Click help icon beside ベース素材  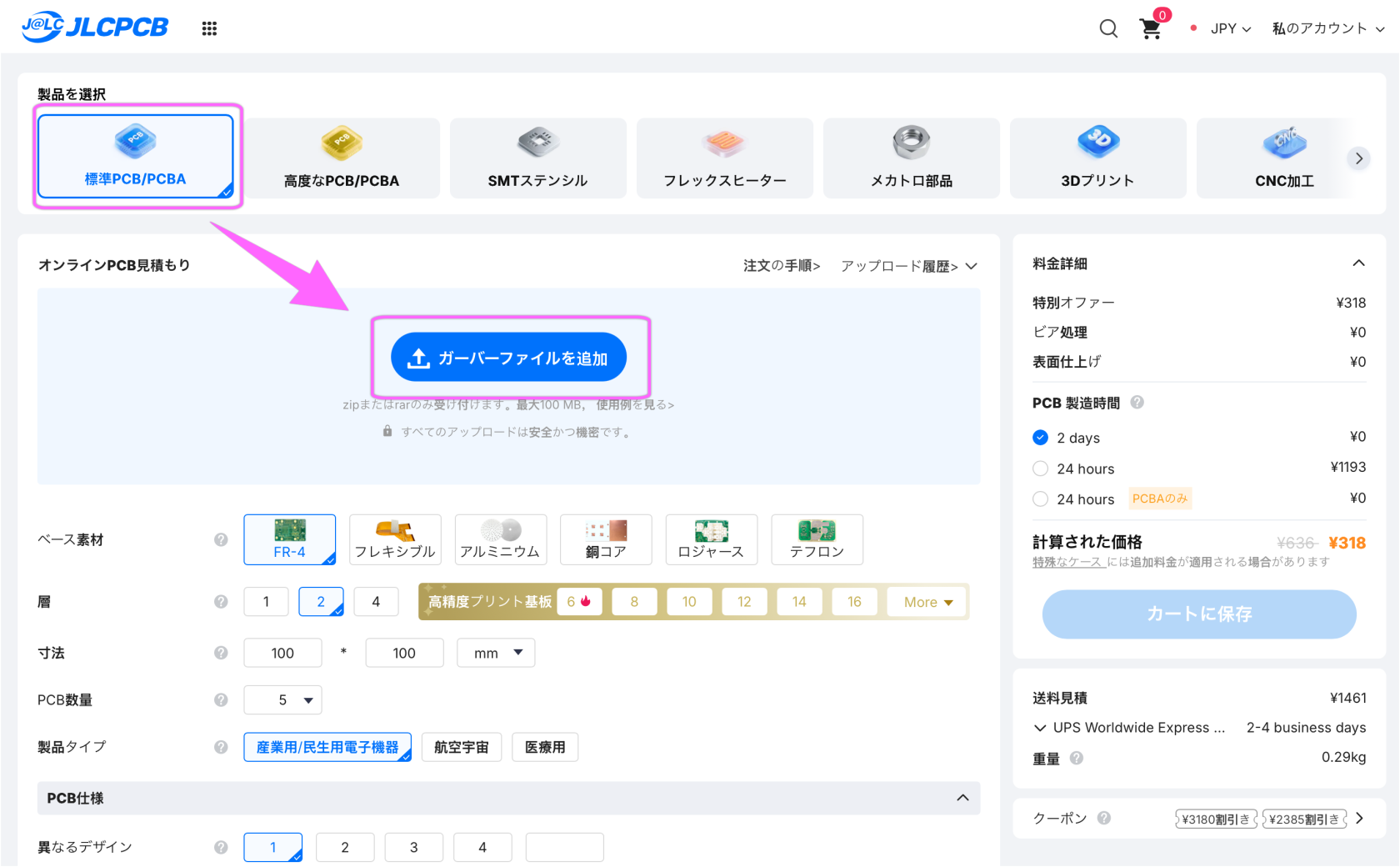coord(221,539)
